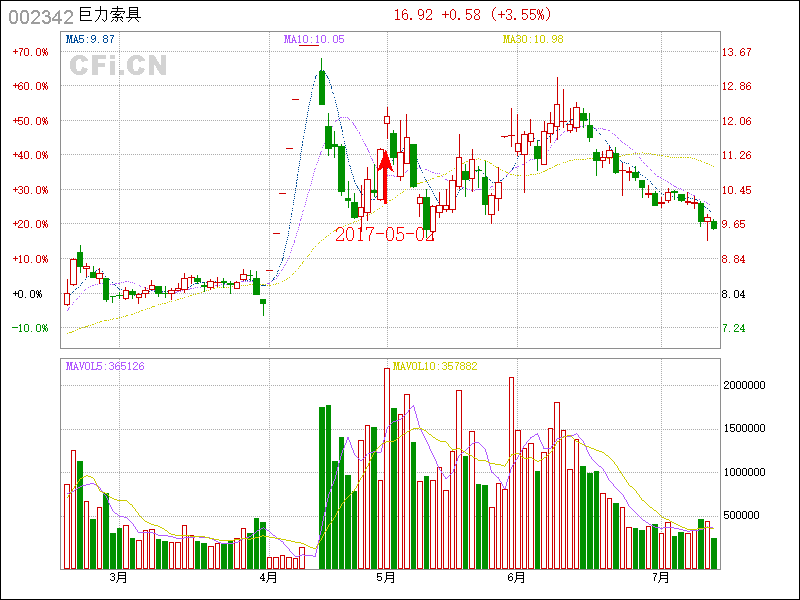Click the MAVOL10:357882 volume label
This screenshot has height=600, width=800.
coord(435,366)
